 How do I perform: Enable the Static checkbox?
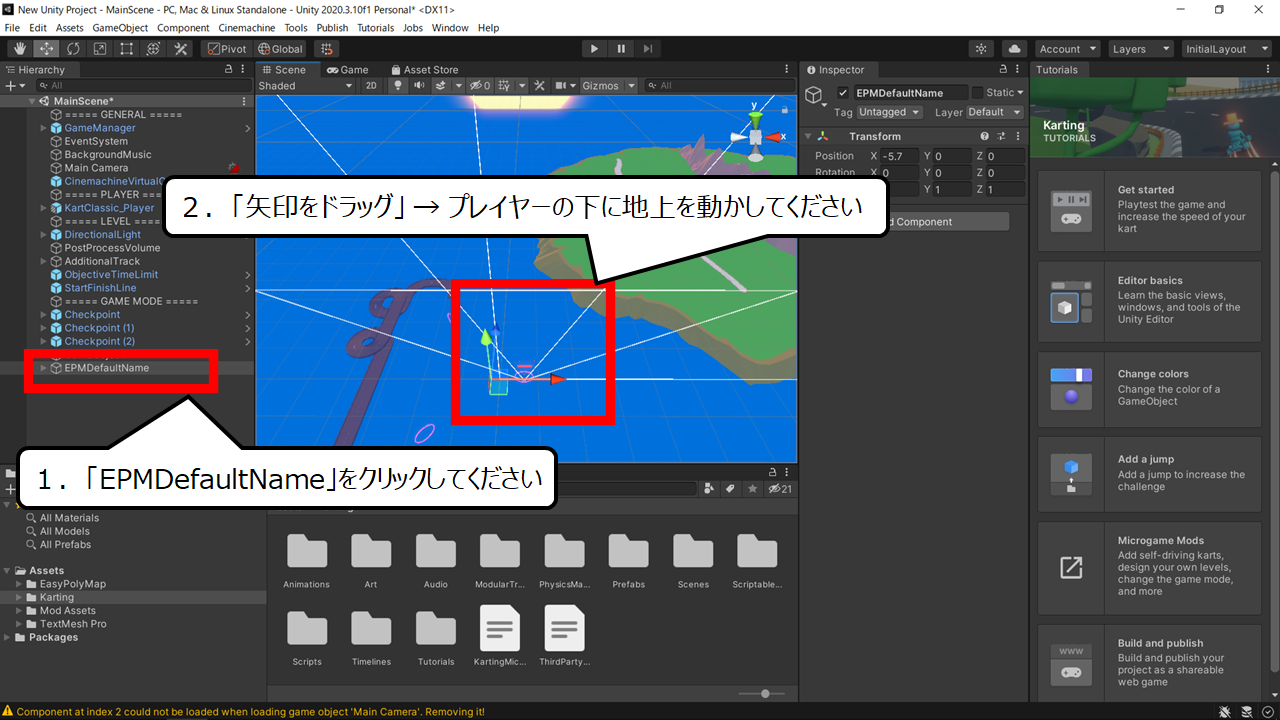pos(977,92)
